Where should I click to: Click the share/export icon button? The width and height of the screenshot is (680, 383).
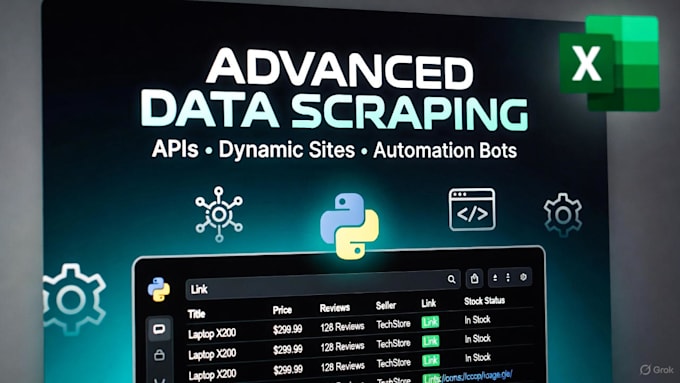point(474,278)
